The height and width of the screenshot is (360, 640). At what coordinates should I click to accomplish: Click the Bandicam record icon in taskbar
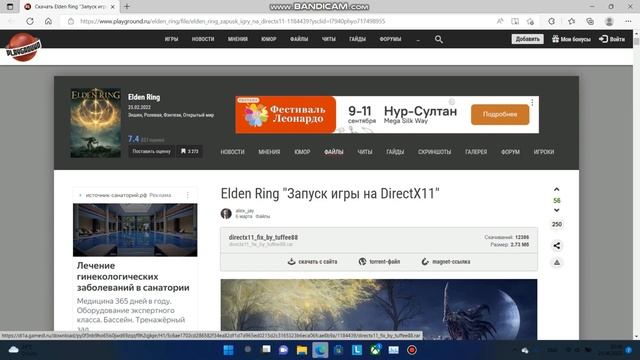412,350
